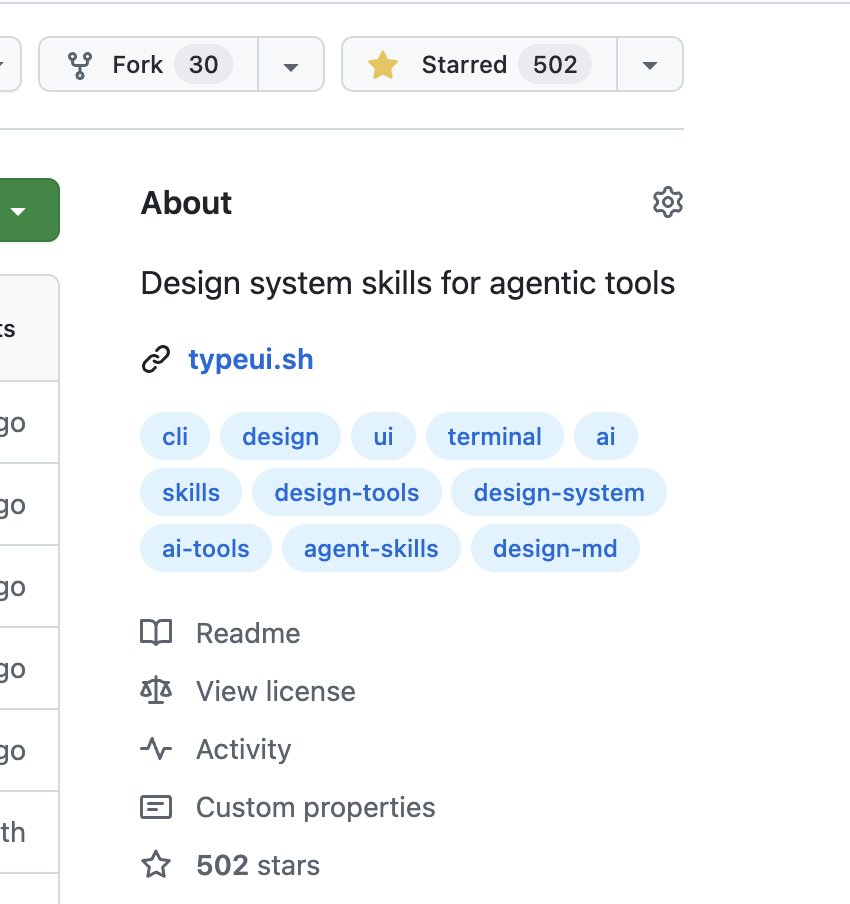Select the ai topic tag
Image resolution: width=850 pixels, height=904 pixels.
605,436
